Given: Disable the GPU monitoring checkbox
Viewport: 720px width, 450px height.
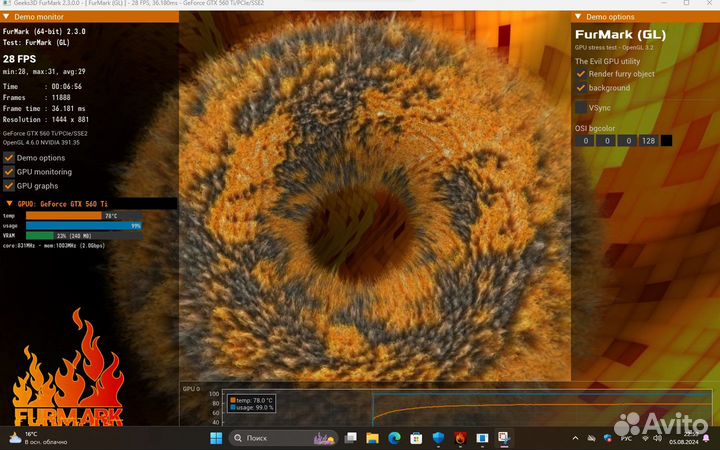Looking at the screenshot, I should (x=9, y=172).
